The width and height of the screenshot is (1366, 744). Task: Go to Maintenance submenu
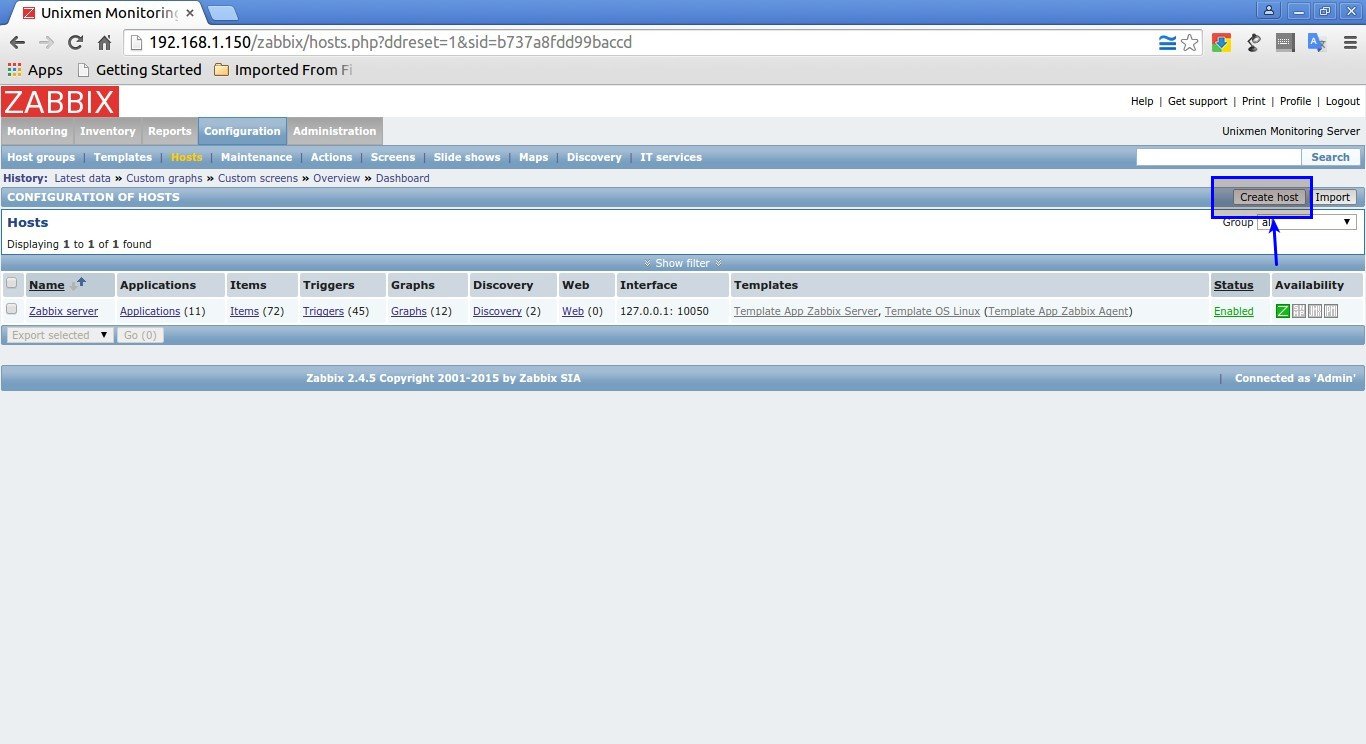coord(257,157)
